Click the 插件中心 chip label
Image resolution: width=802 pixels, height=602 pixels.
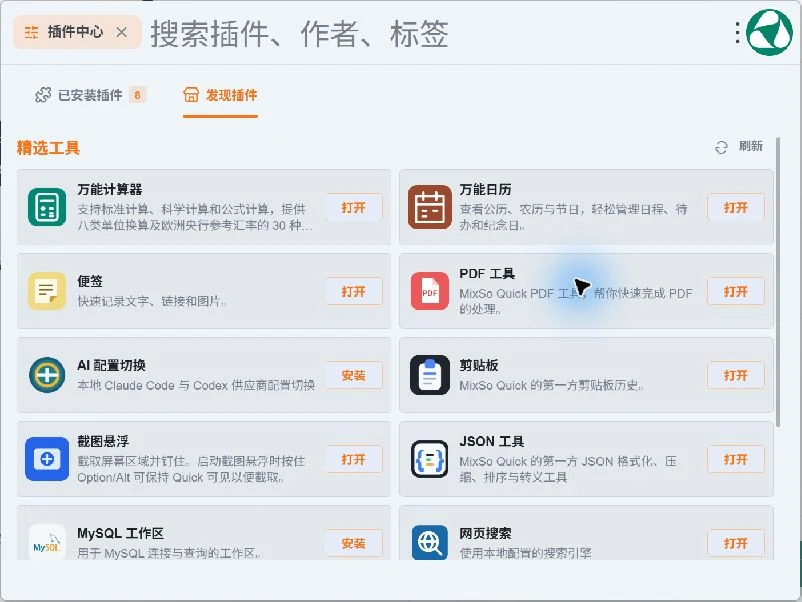point(75,32)
